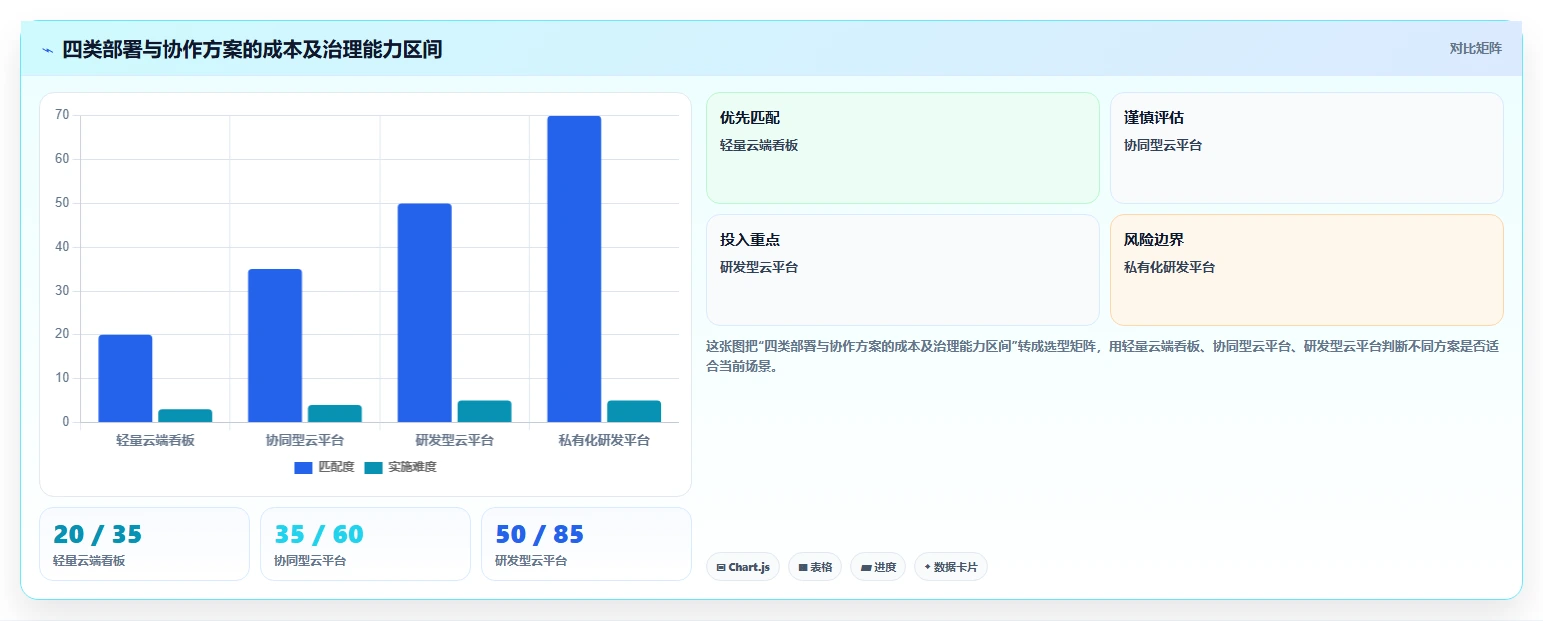Click the description paragraph starting with 这张图把
The height and width of the screenshot is (621, 1543).
pos(1104,356)
